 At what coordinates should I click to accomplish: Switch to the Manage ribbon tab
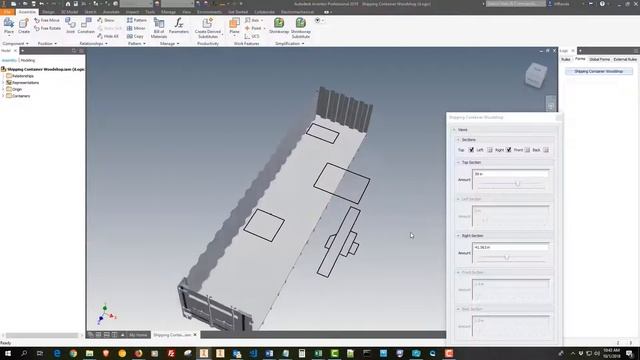(168, 12)
